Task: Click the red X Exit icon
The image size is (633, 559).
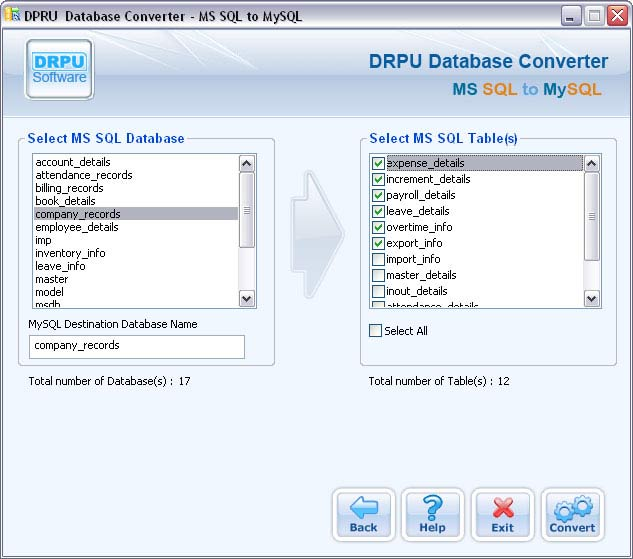Action: point(502,514)
